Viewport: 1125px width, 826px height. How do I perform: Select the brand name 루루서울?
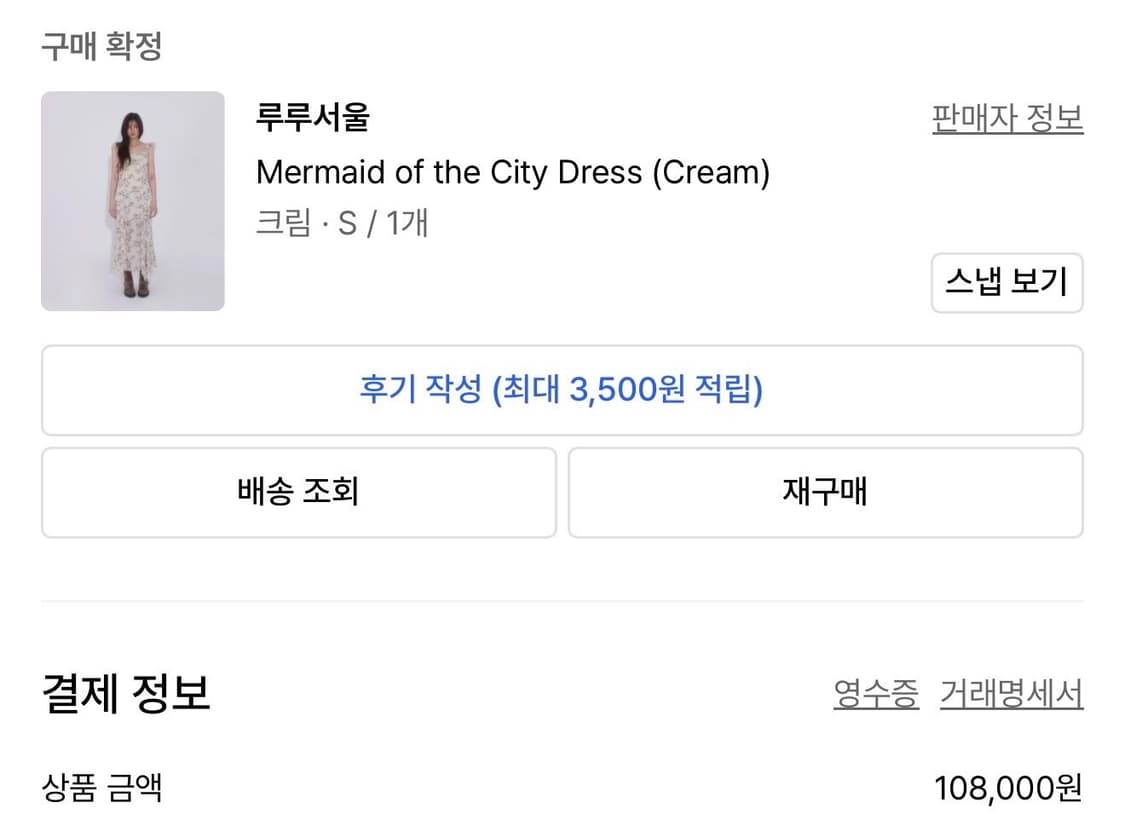coord(313,118)
